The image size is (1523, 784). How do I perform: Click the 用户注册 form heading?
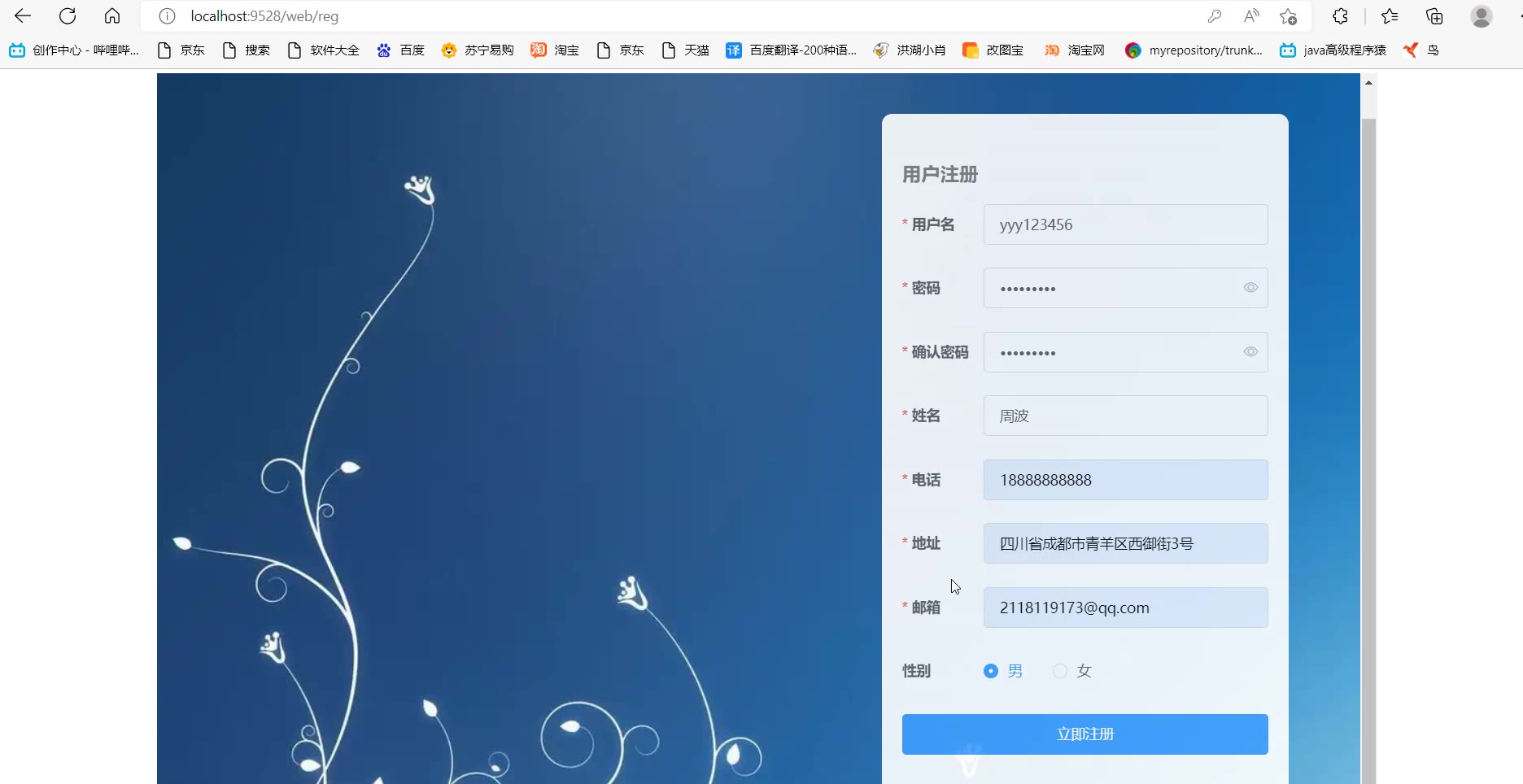point(940,174)
